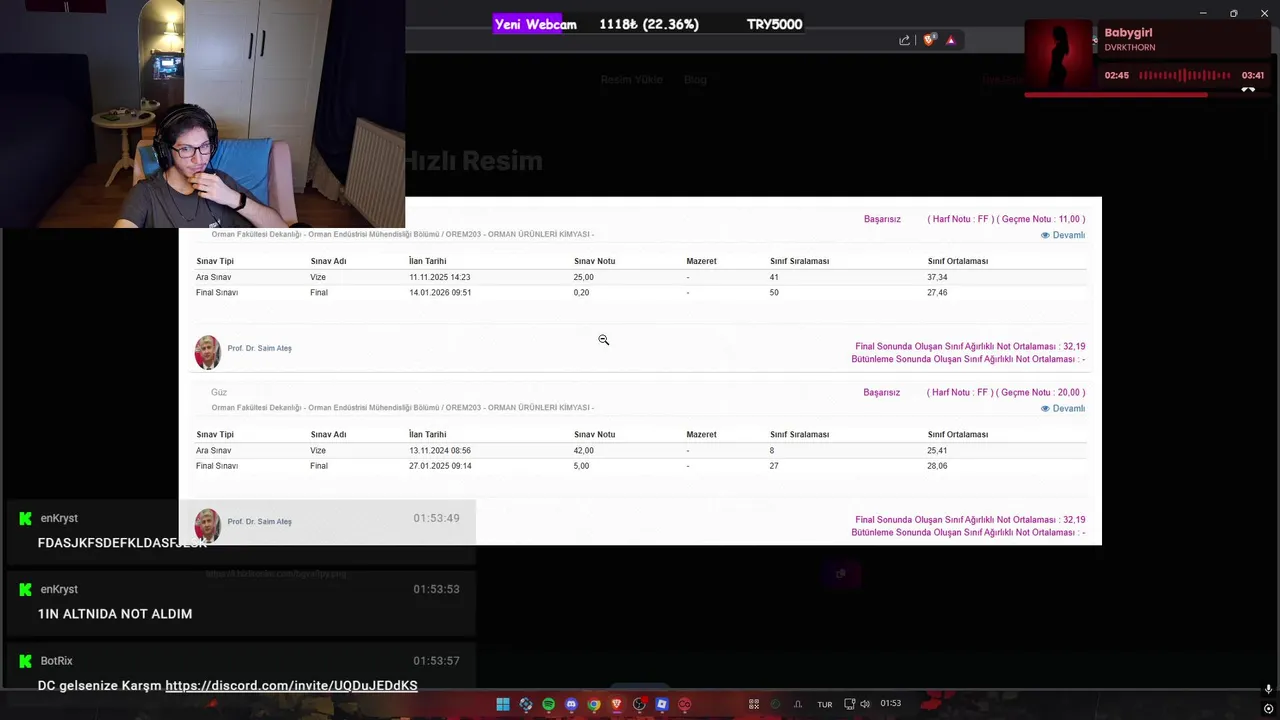Click Sınav Notu header in second table
This screenshot has height=720, width=1280.
594,434
